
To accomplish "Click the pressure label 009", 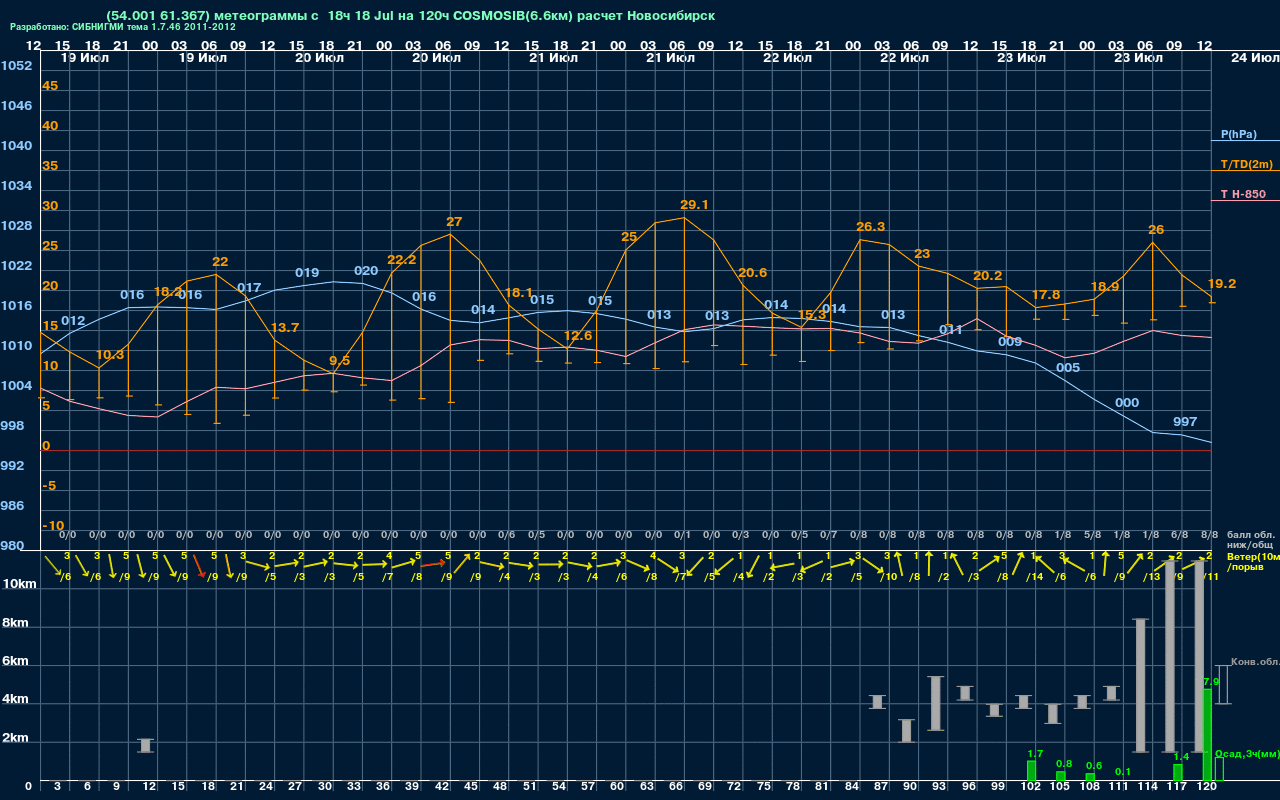I will click(x=1010, y=342).
